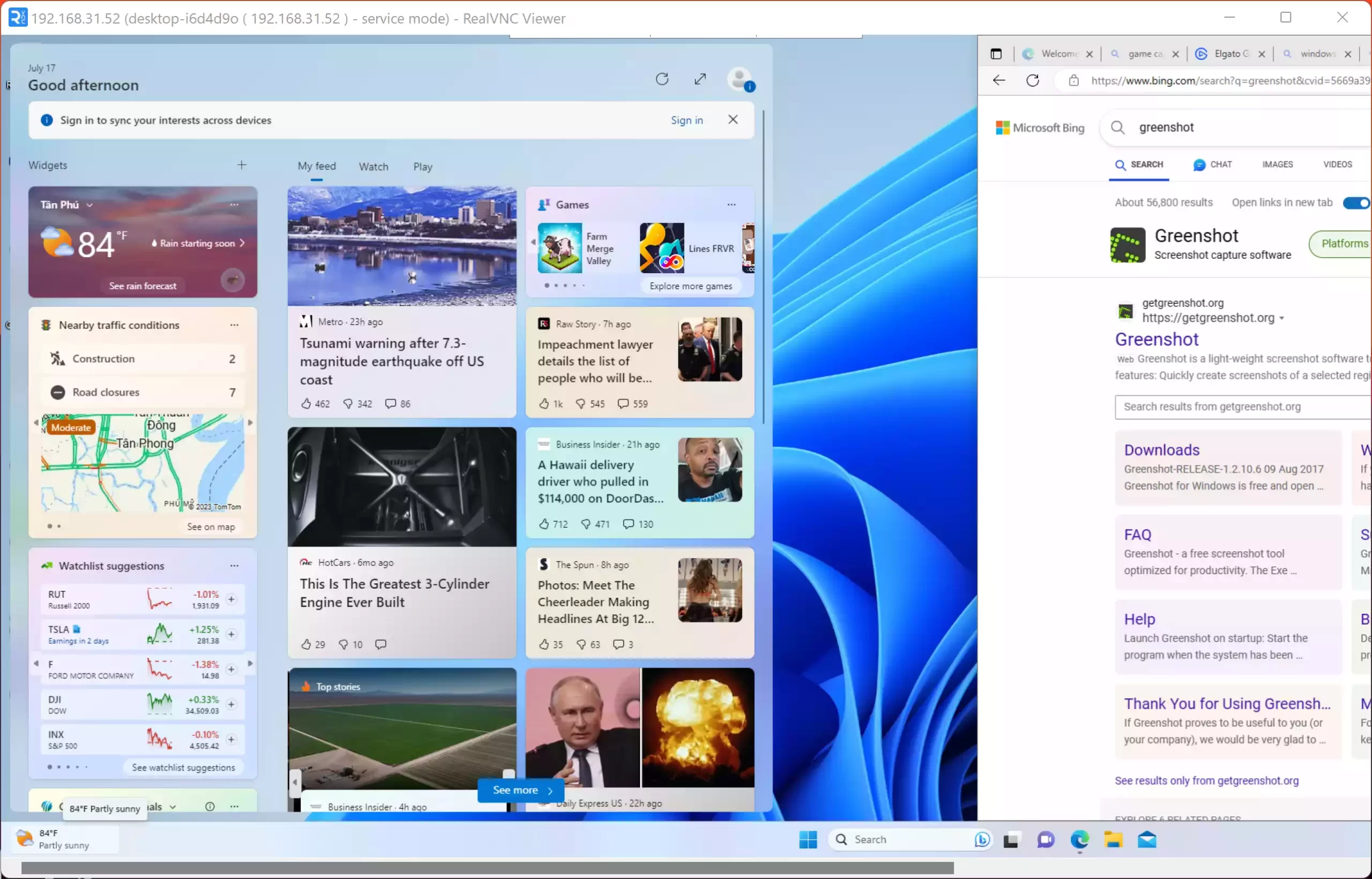The height and width of the screenshot is (879, 1372).
Task: Expand widgets board to full view
Action: click(x=700, y=79)
